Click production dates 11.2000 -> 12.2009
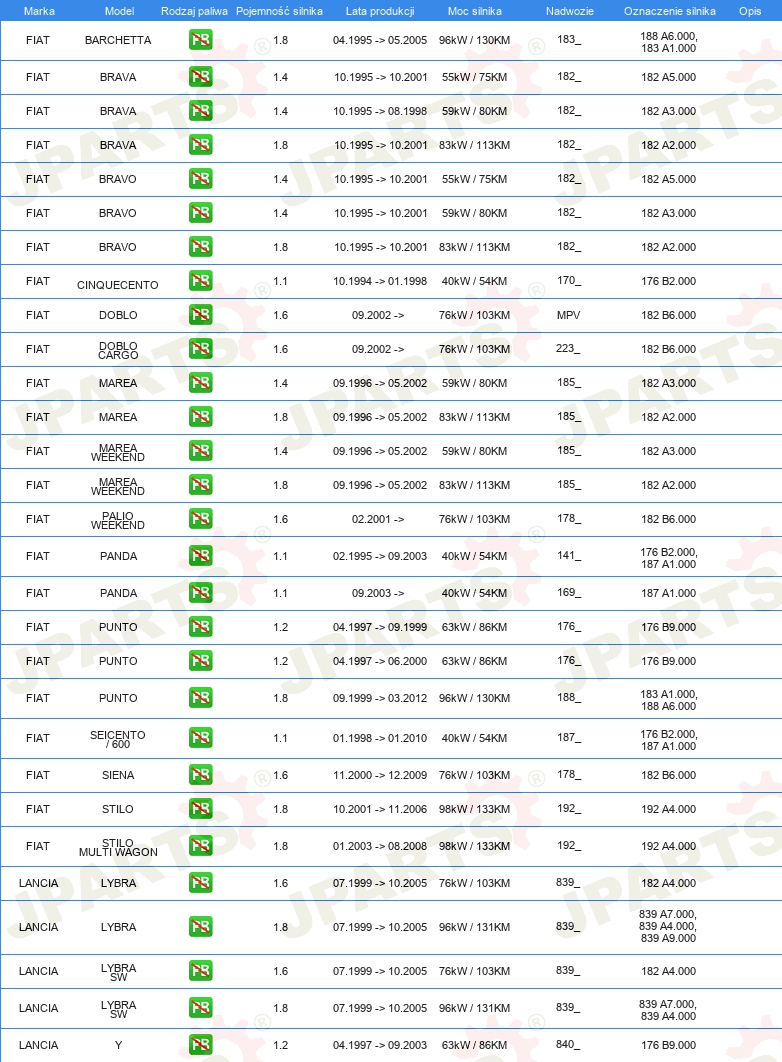The height and width of the screenshot is (1062, 782). pyautogui.click(x=380, y=775)
